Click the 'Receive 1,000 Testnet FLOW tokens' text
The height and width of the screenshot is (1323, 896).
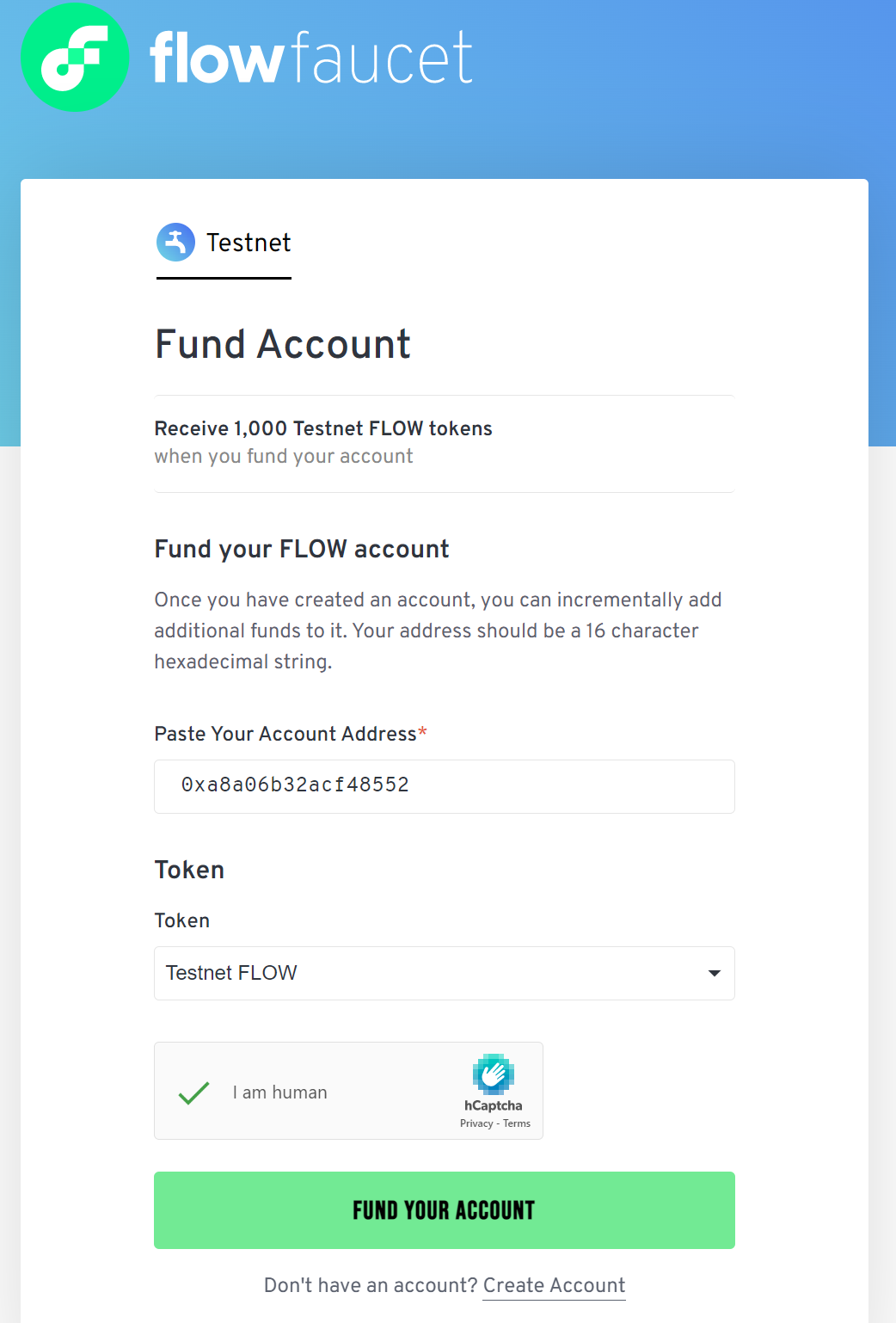coord(323,428)
